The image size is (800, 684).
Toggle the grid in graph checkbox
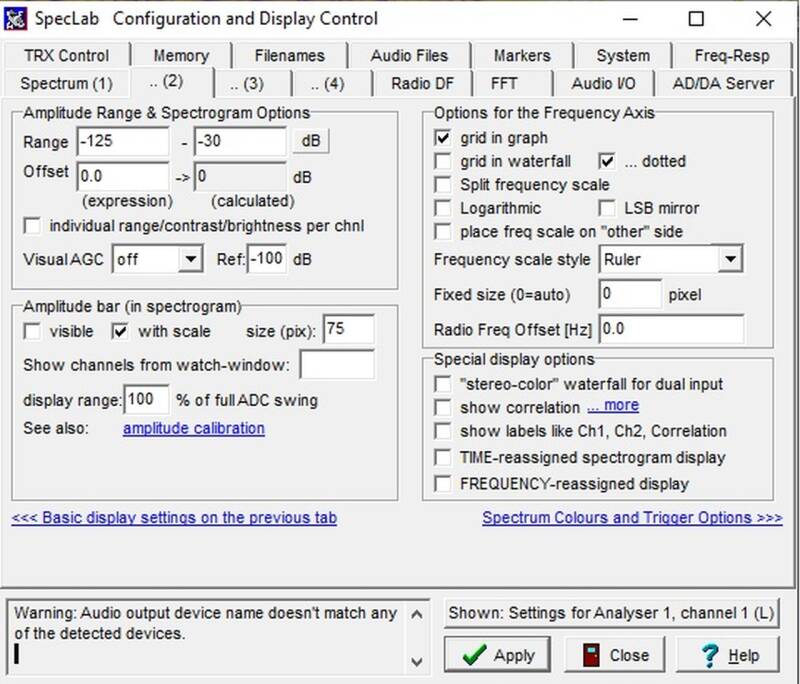[x=442, y=138]
